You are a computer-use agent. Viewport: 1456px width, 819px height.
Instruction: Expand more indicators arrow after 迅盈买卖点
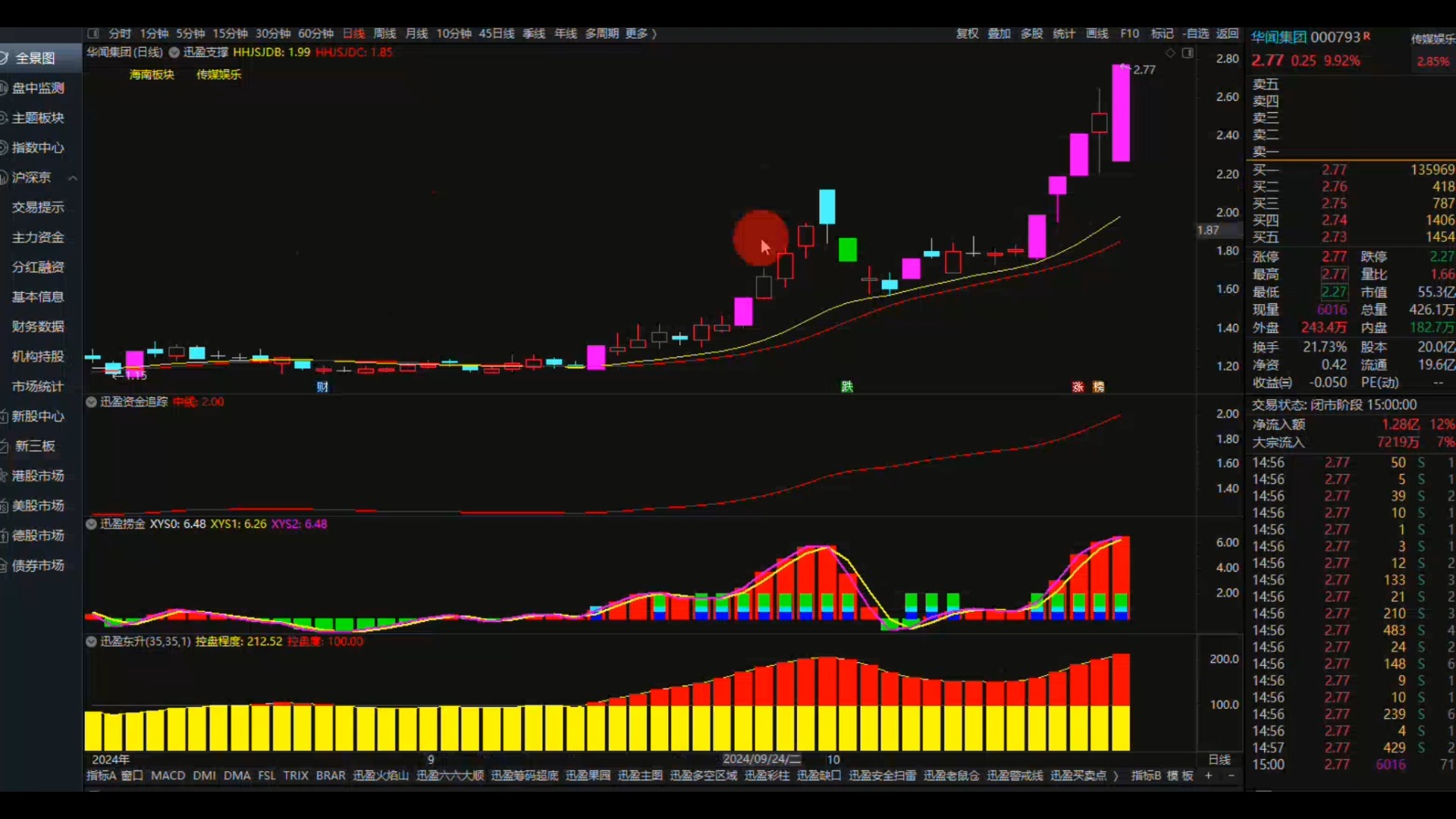pyautogui.click(x=1116, y=776)
